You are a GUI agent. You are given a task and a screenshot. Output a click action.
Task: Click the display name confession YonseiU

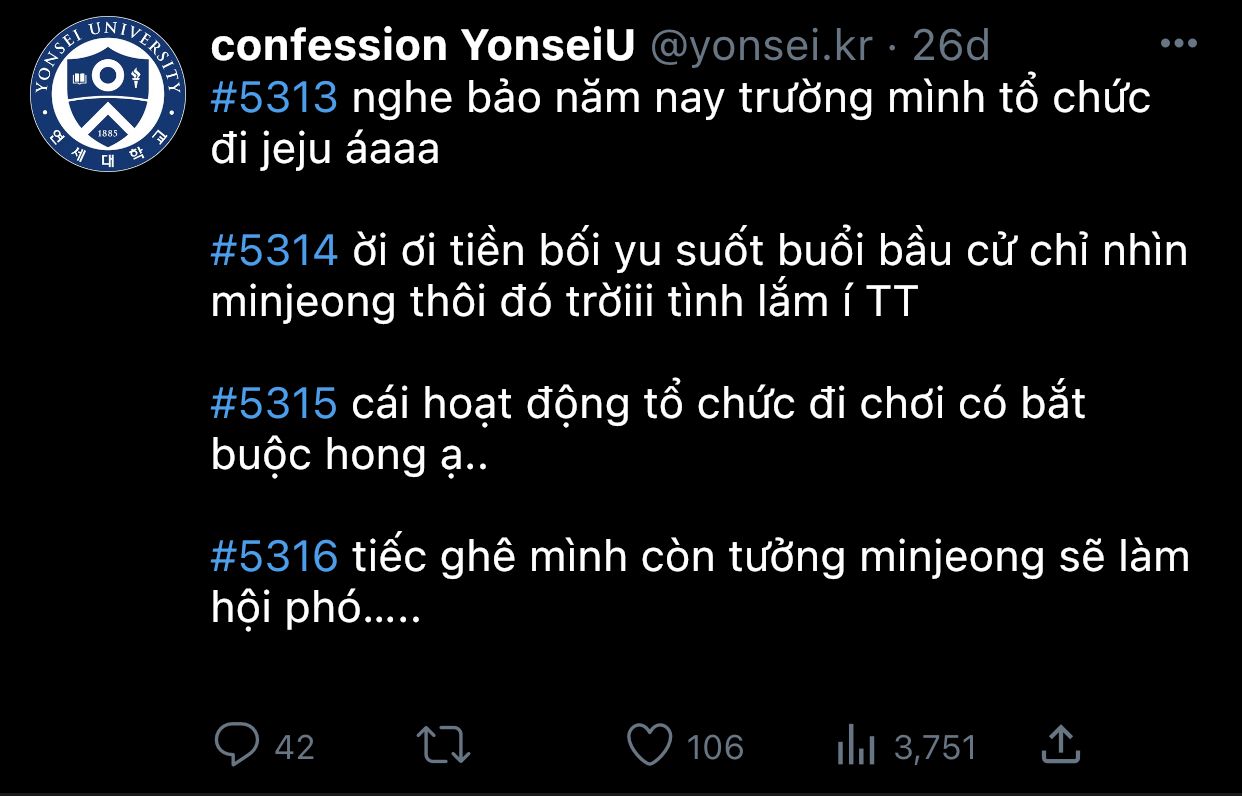[424, 46]
